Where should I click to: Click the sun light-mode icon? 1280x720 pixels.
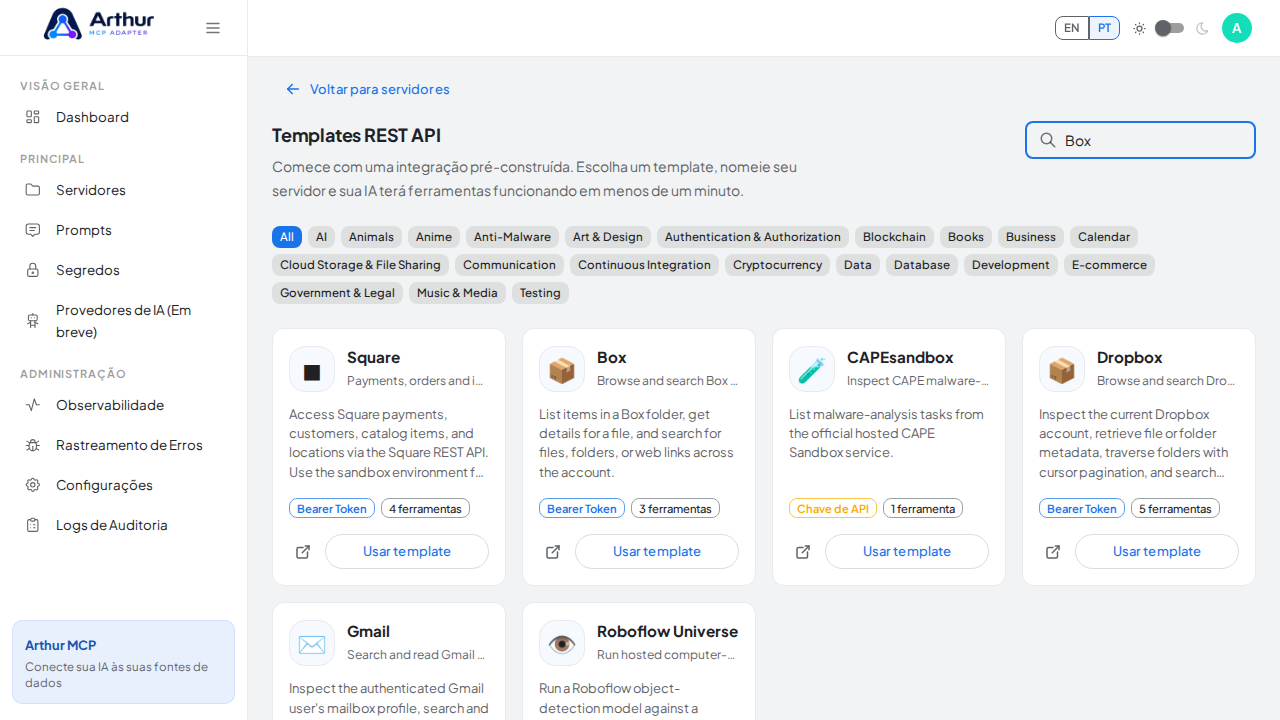pyautogui.click(x=1139, y=28)
